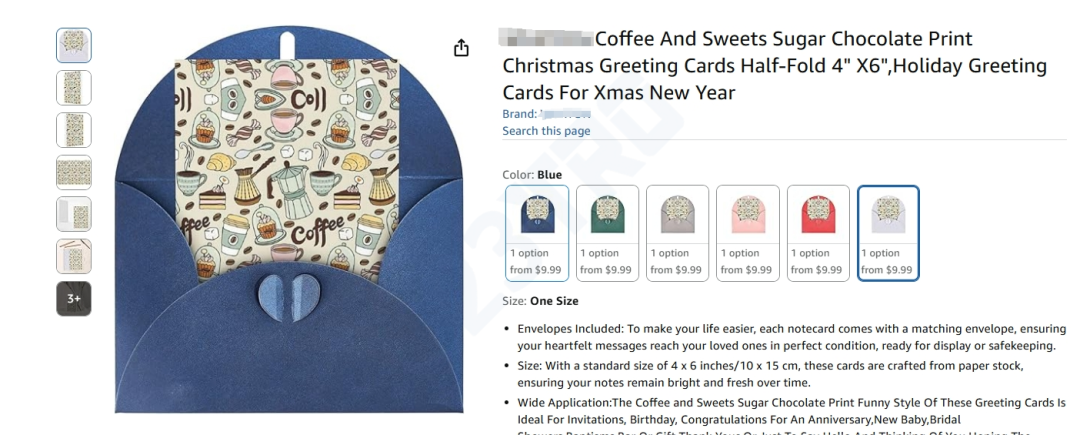Open the second gallery thumbnail
The image size is (1080, 435).
(x=74, y=87)
